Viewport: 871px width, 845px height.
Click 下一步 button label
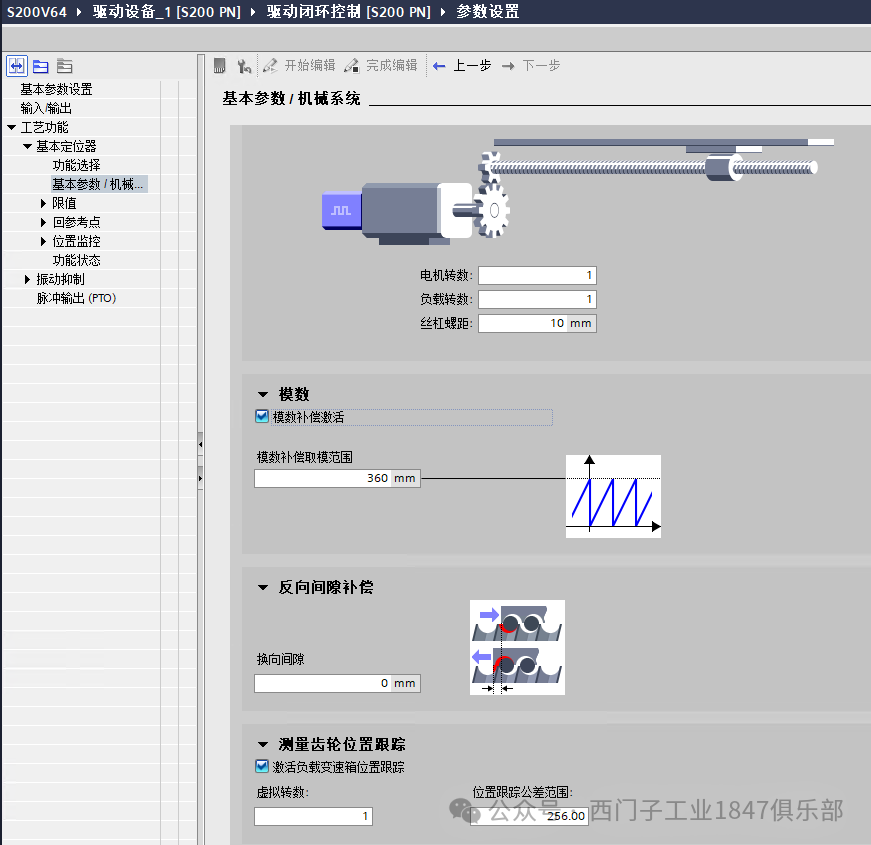(541, 66)
